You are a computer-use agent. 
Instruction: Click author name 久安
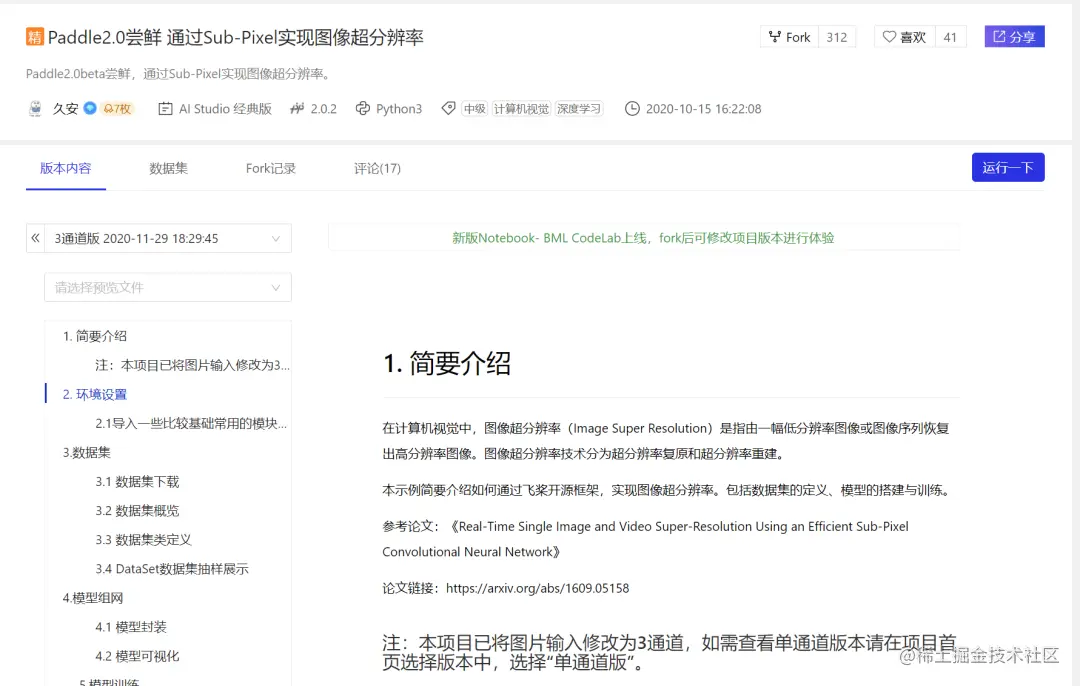coord(65,109)
